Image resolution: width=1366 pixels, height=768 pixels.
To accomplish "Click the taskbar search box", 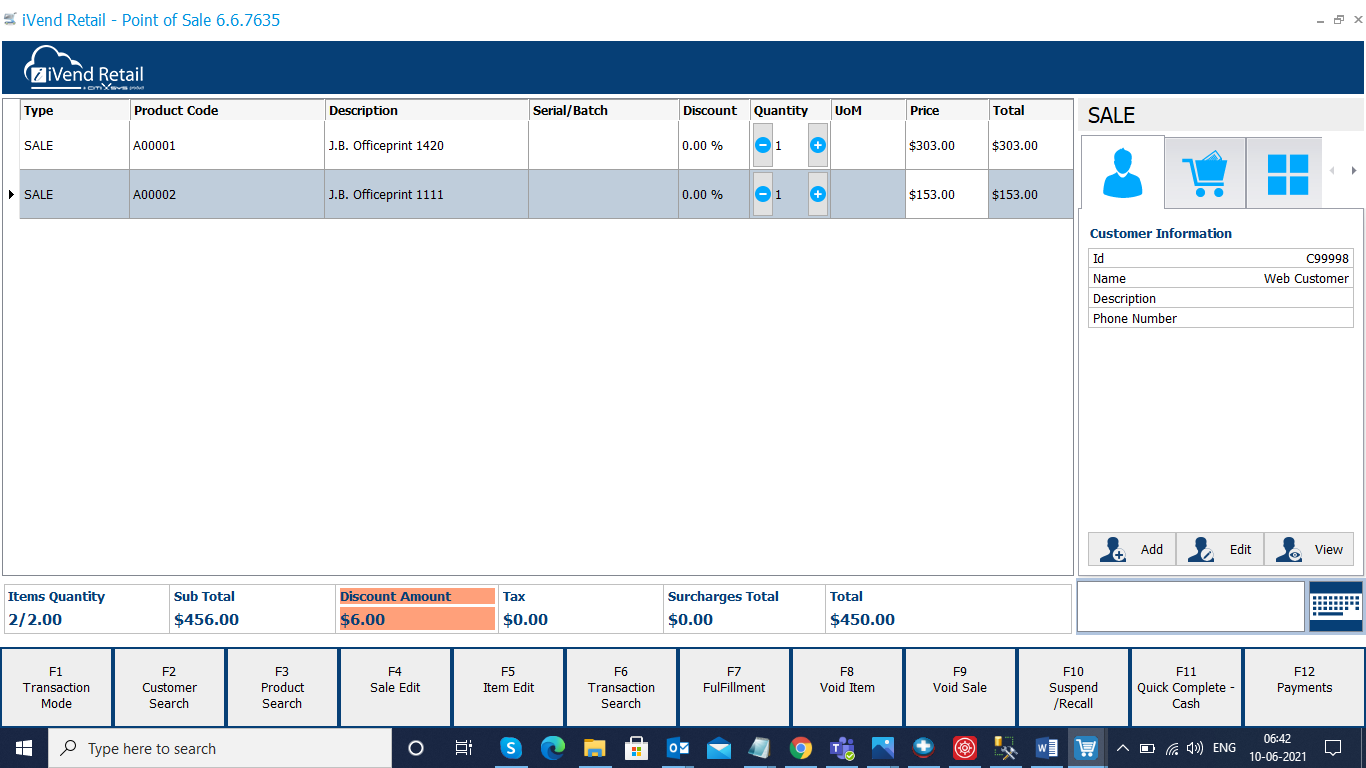I will [219, 748].
